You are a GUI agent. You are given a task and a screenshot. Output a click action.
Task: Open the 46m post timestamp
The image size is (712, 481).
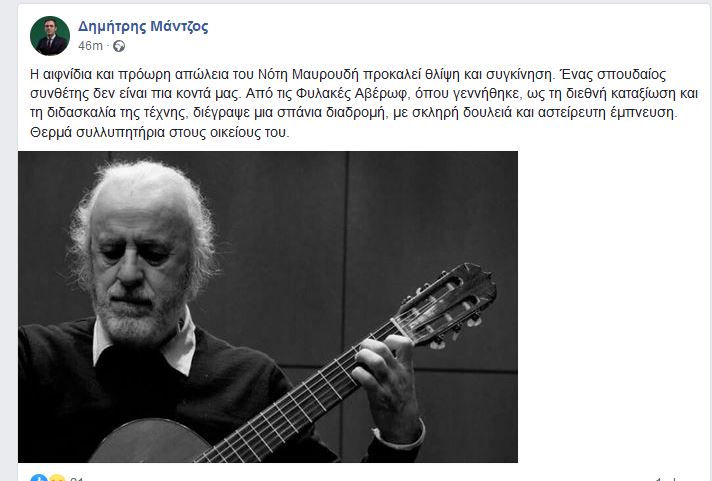tap(90, 46)
